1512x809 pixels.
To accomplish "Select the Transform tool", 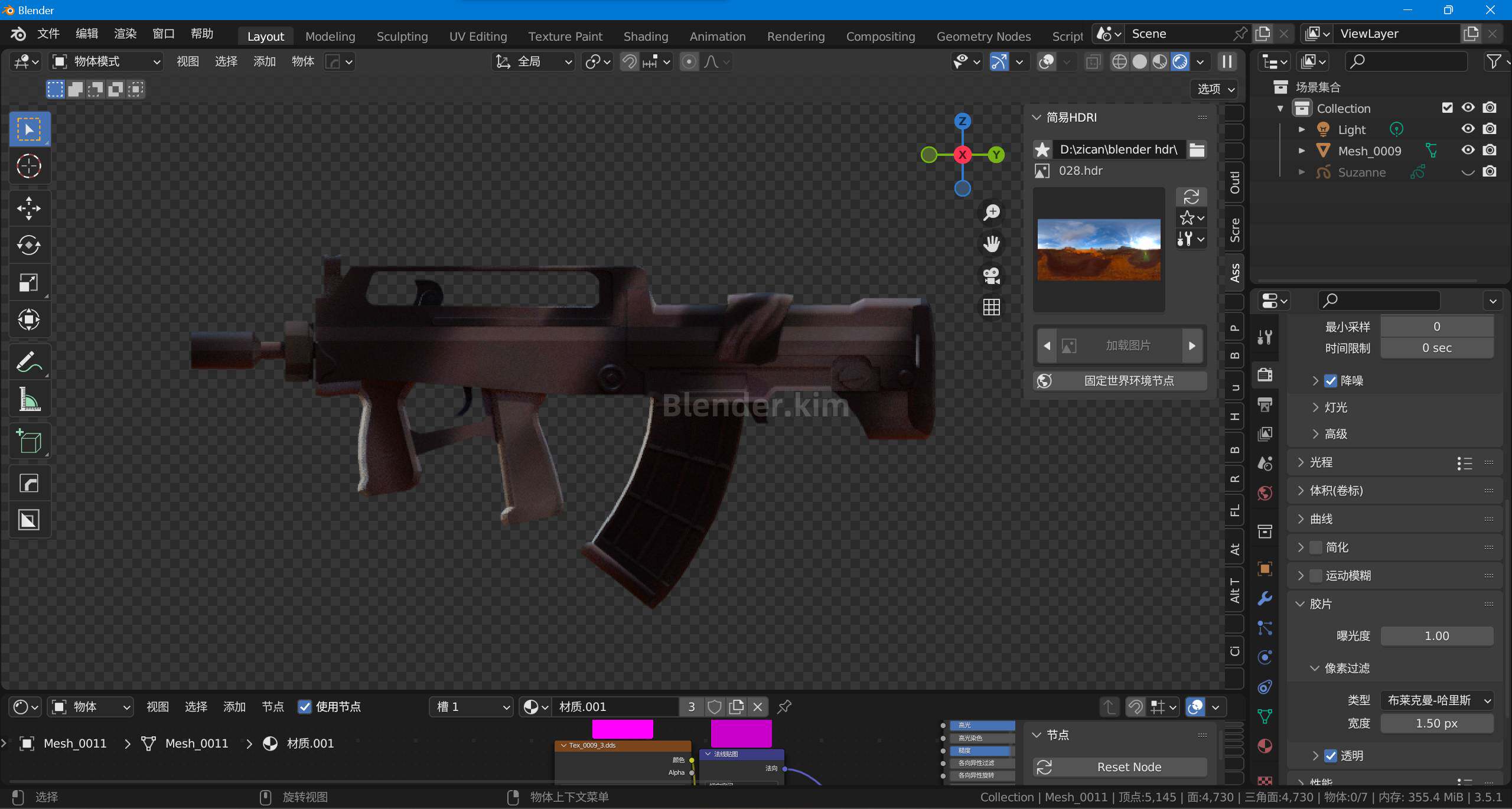I will (29, 319).
